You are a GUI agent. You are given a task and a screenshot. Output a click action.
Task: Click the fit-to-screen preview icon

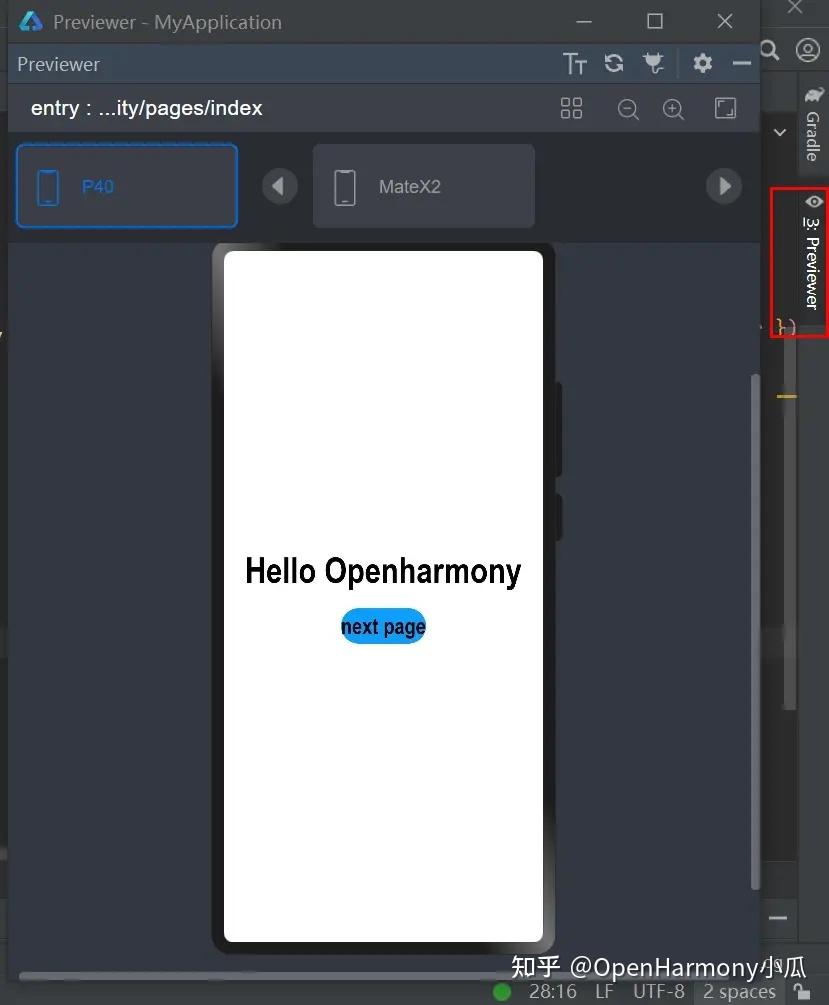click(724, 108)
